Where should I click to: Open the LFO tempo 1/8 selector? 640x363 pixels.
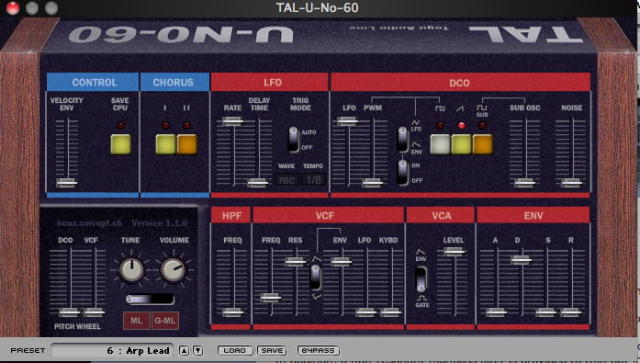(313, 180)
